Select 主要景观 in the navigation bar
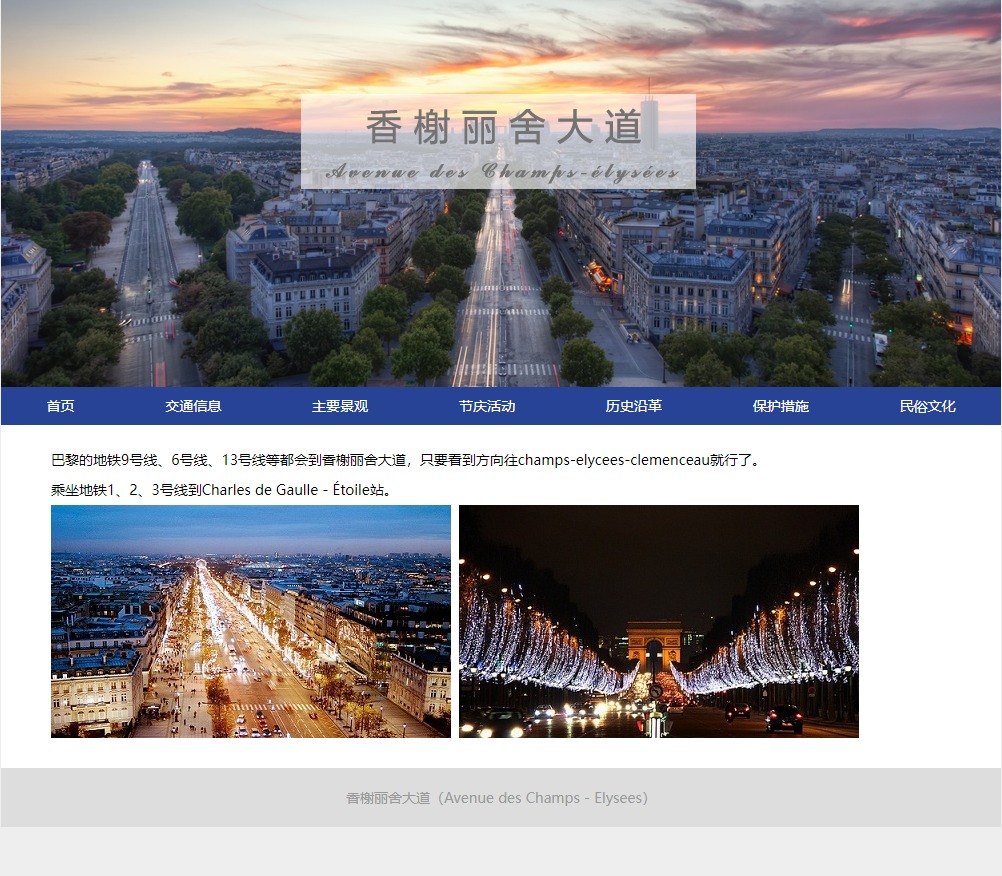This screenshot has height=876, width=1002. pos(340,406)
